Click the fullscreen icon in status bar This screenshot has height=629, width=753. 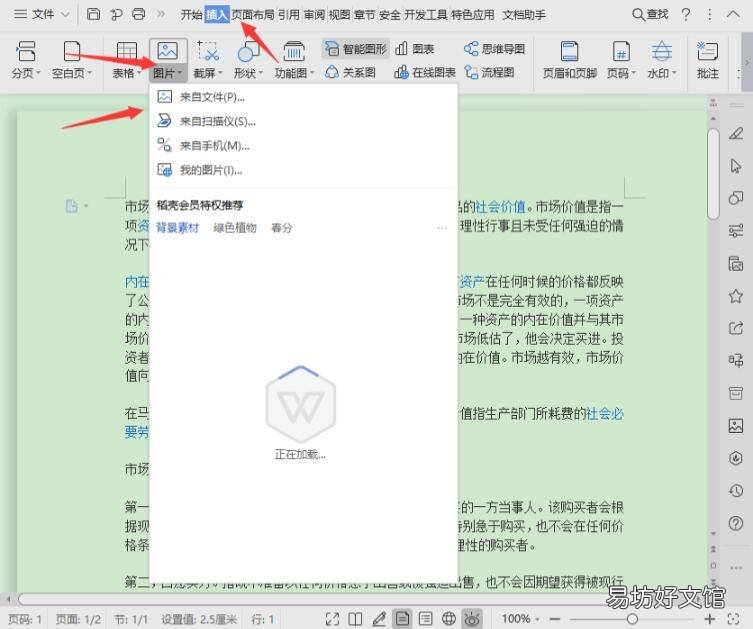point(332,619)
